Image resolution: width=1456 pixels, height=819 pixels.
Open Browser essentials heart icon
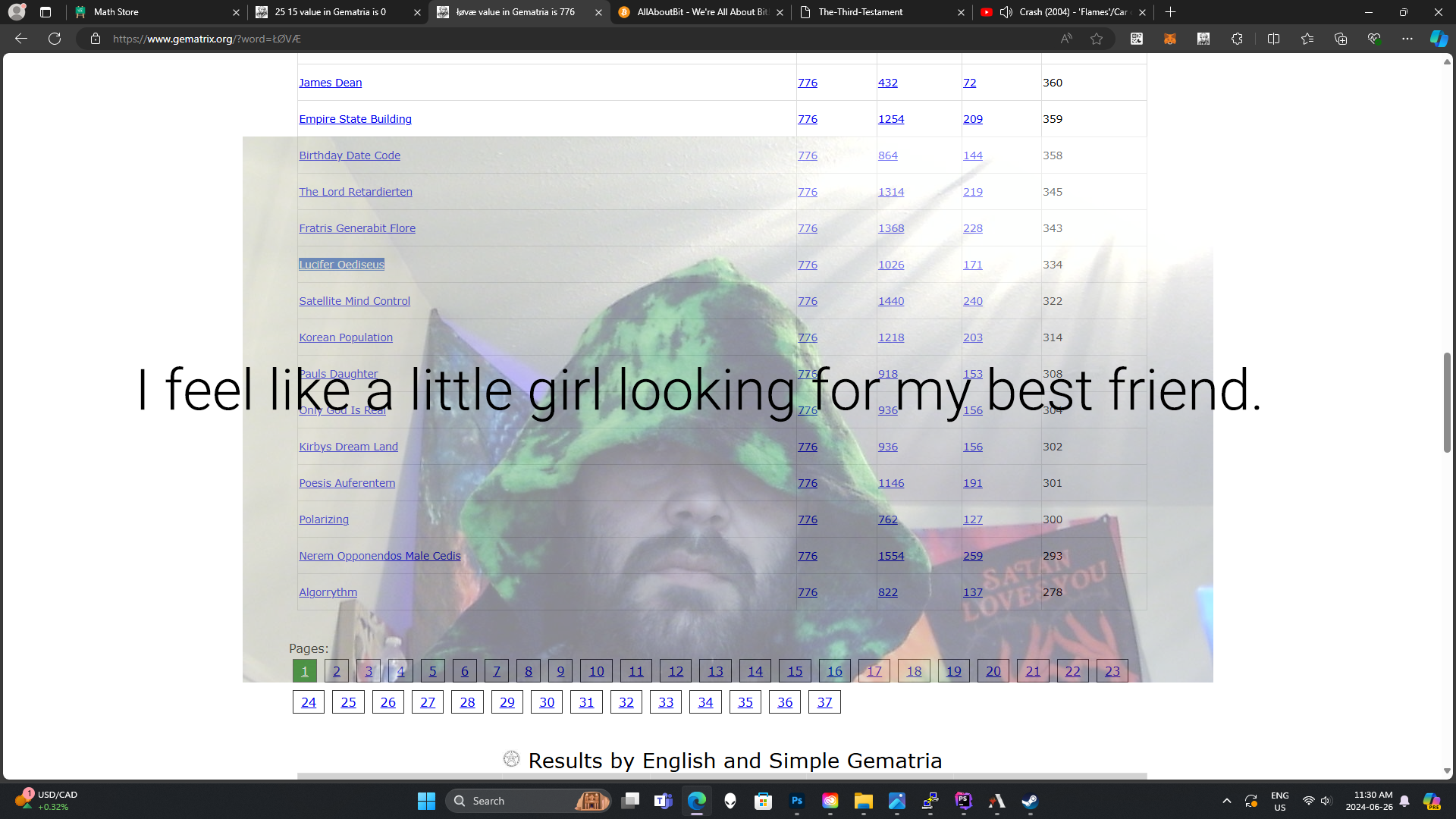click(x=1373, y=39)
